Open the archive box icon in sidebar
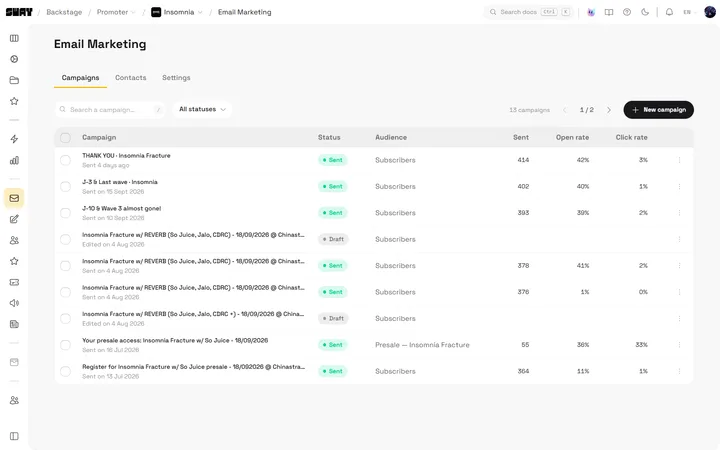Viewport: 720px width, 450px height. pos(14,362)
